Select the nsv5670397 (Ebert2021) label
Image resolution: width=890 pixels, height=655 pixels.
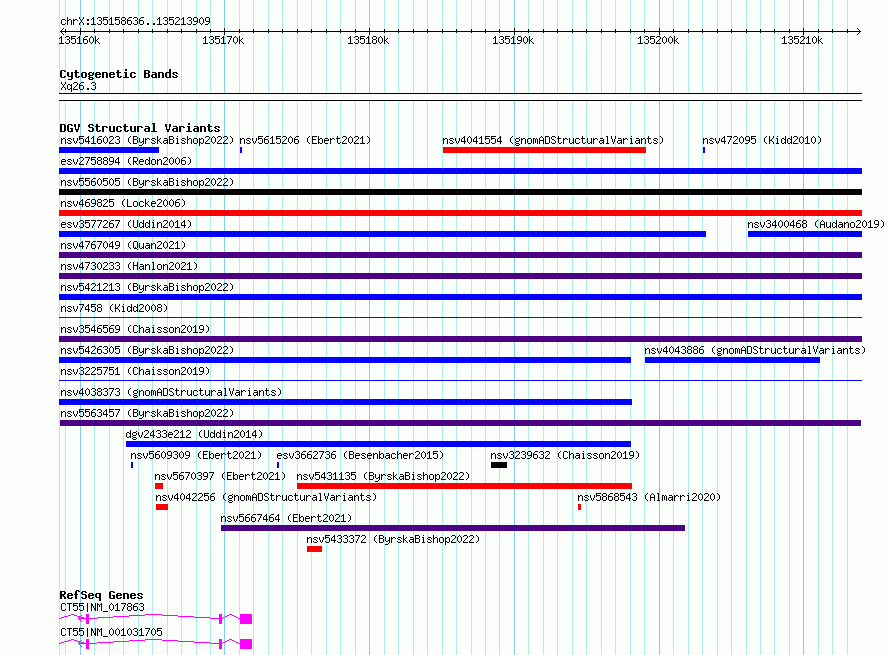[x=220, y=476]
